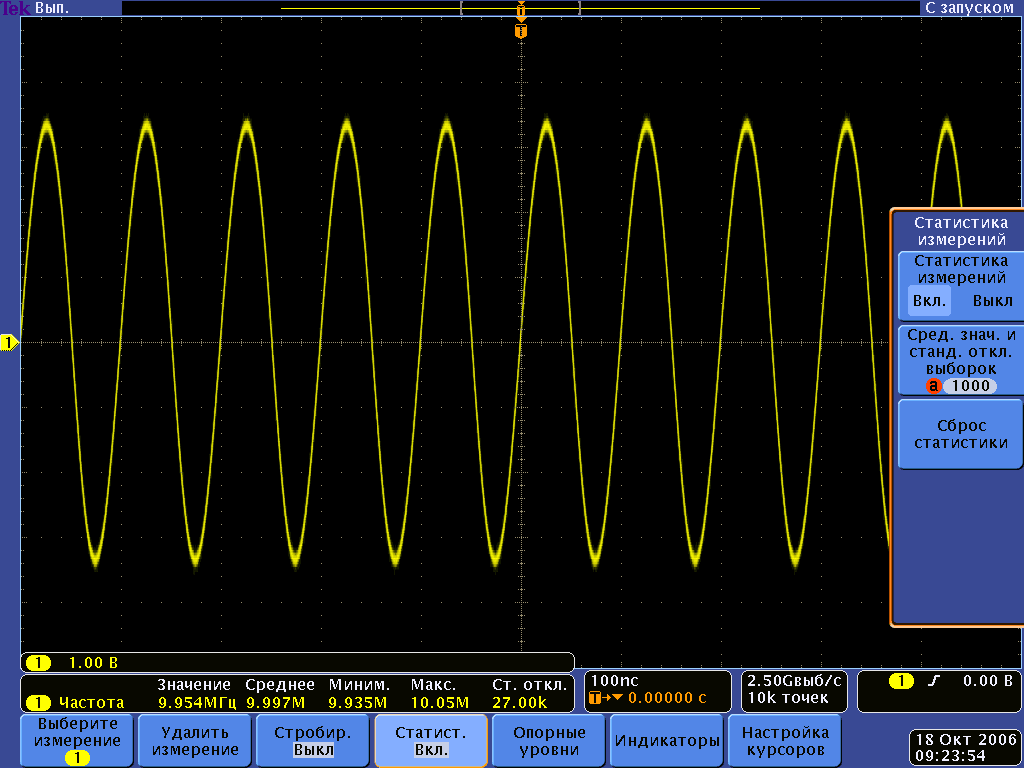Click the rising edge trigger slope icon

(934, 681)
